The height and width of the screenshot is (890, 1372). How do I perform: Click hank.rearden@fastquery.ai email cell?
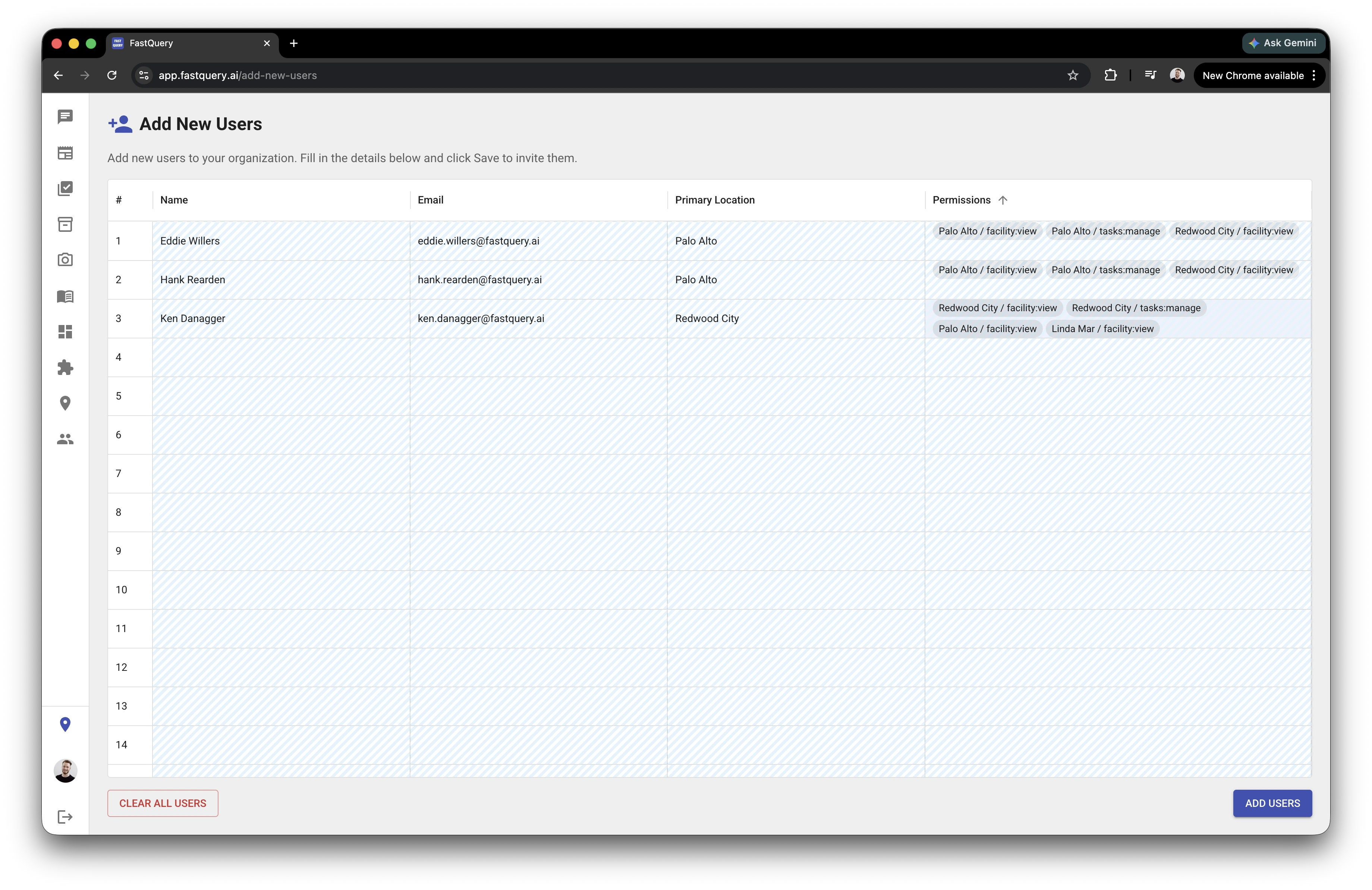coord(538,280)
